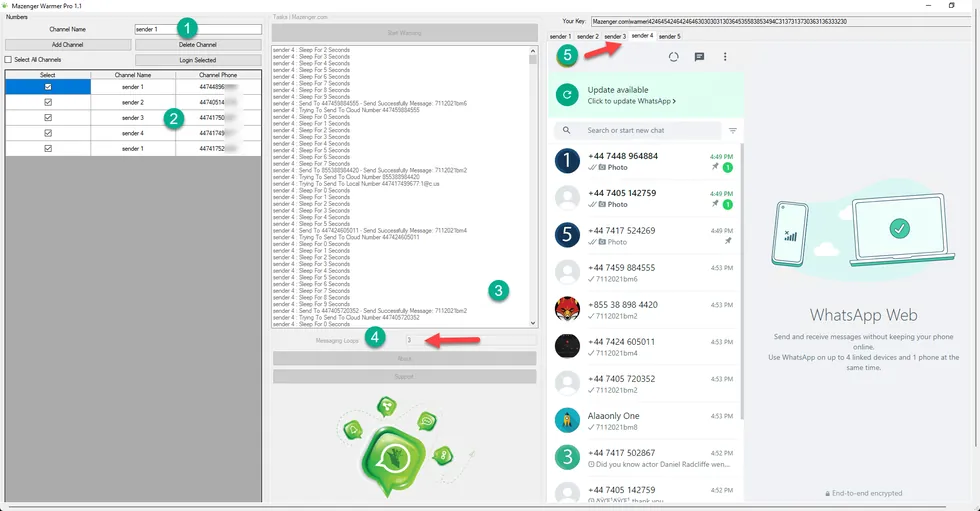
Task: Click the WhatsApp chat list scrollbar
Action: tap(742, 281)
